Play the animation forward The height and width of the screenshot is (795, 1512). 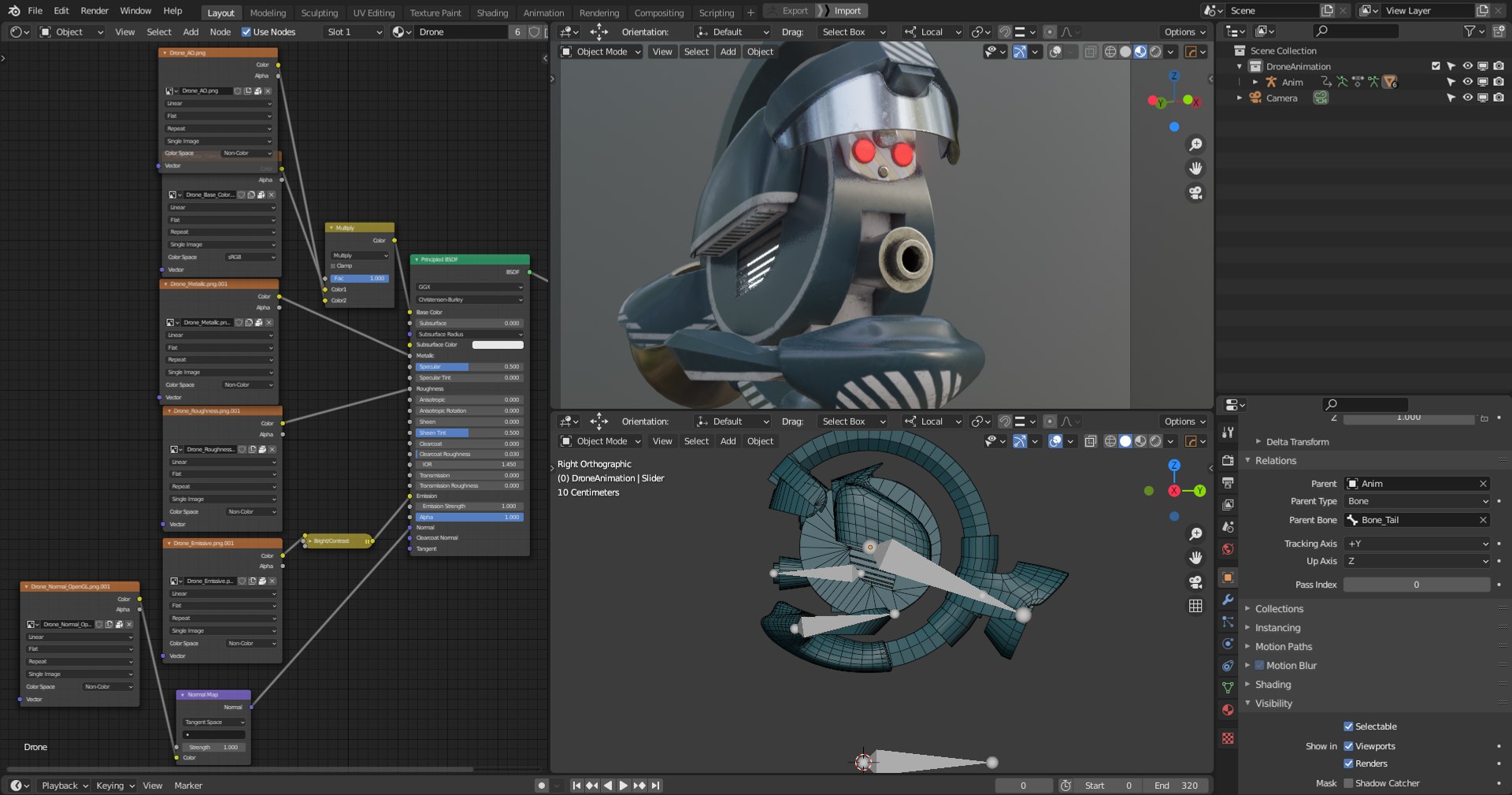click(624, 786)
